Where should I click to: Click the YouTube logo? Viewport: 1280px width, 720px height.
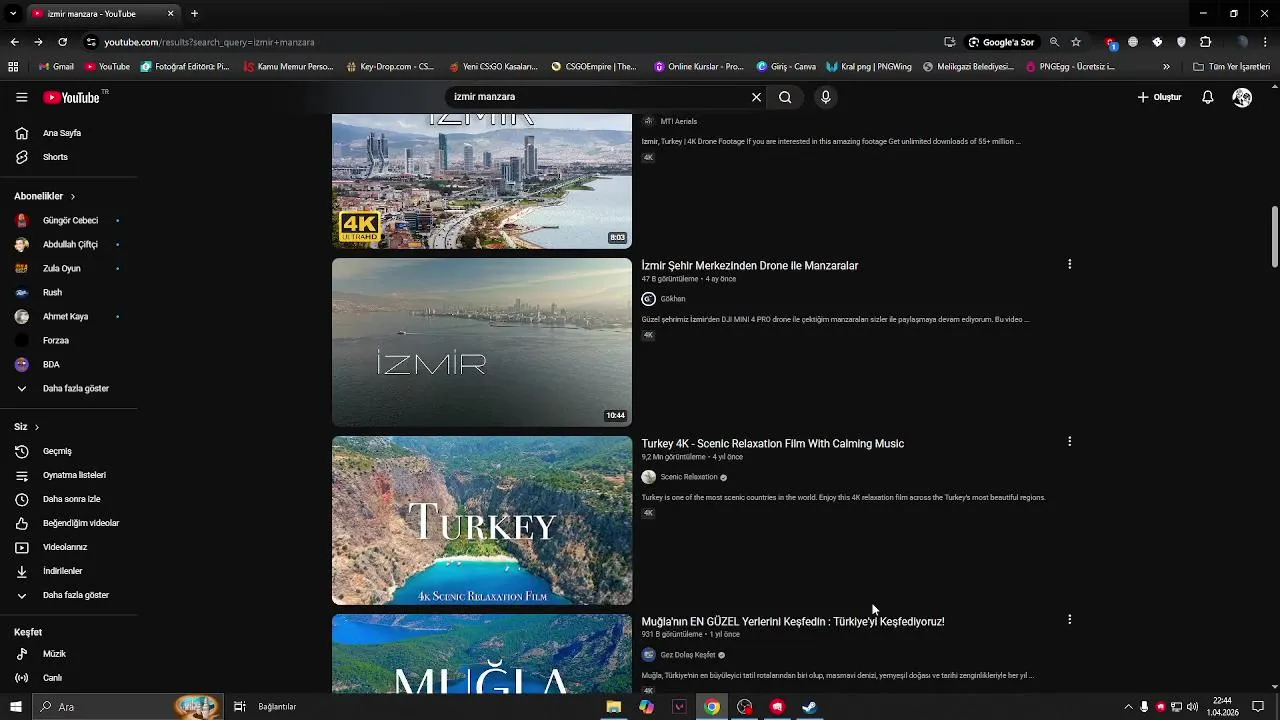pyautogui.click(x=71, y=97)
